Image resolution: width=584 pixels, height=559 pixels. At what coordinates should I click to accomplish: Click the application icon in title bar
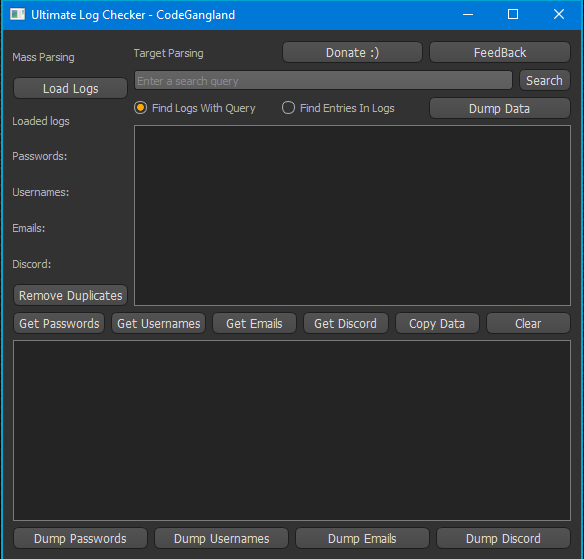18,15
